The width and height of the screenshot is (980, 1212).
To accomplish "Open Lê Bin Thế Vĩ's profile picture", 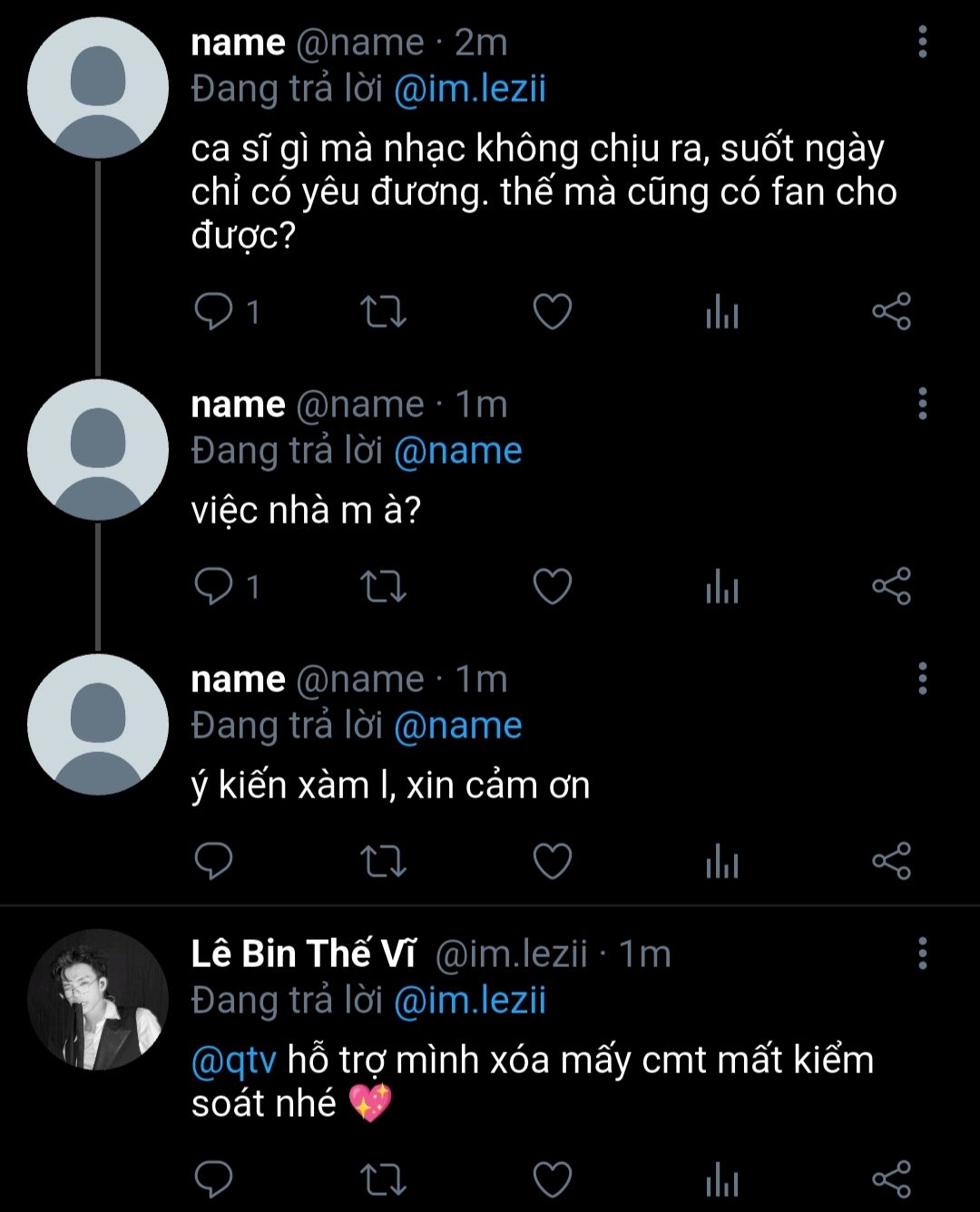I will pyautogui.click(x=98, y=999).
